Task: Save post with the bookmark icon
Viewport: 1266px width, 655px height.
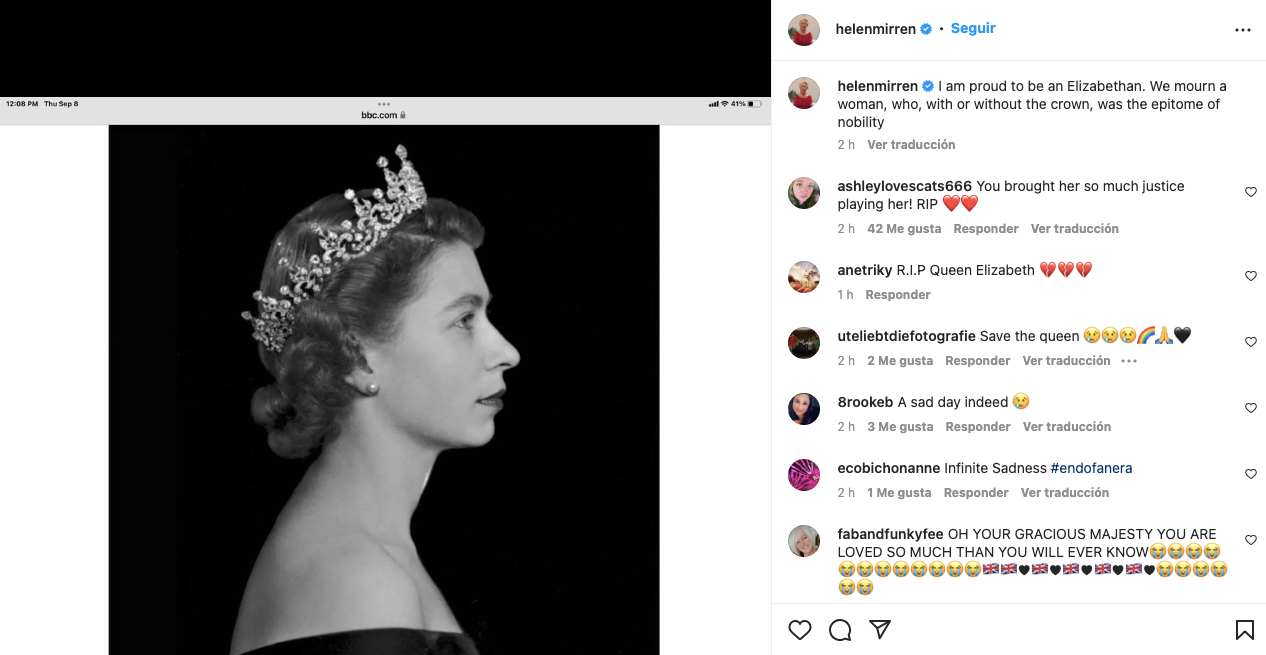Action: [x=1244, y=630]
